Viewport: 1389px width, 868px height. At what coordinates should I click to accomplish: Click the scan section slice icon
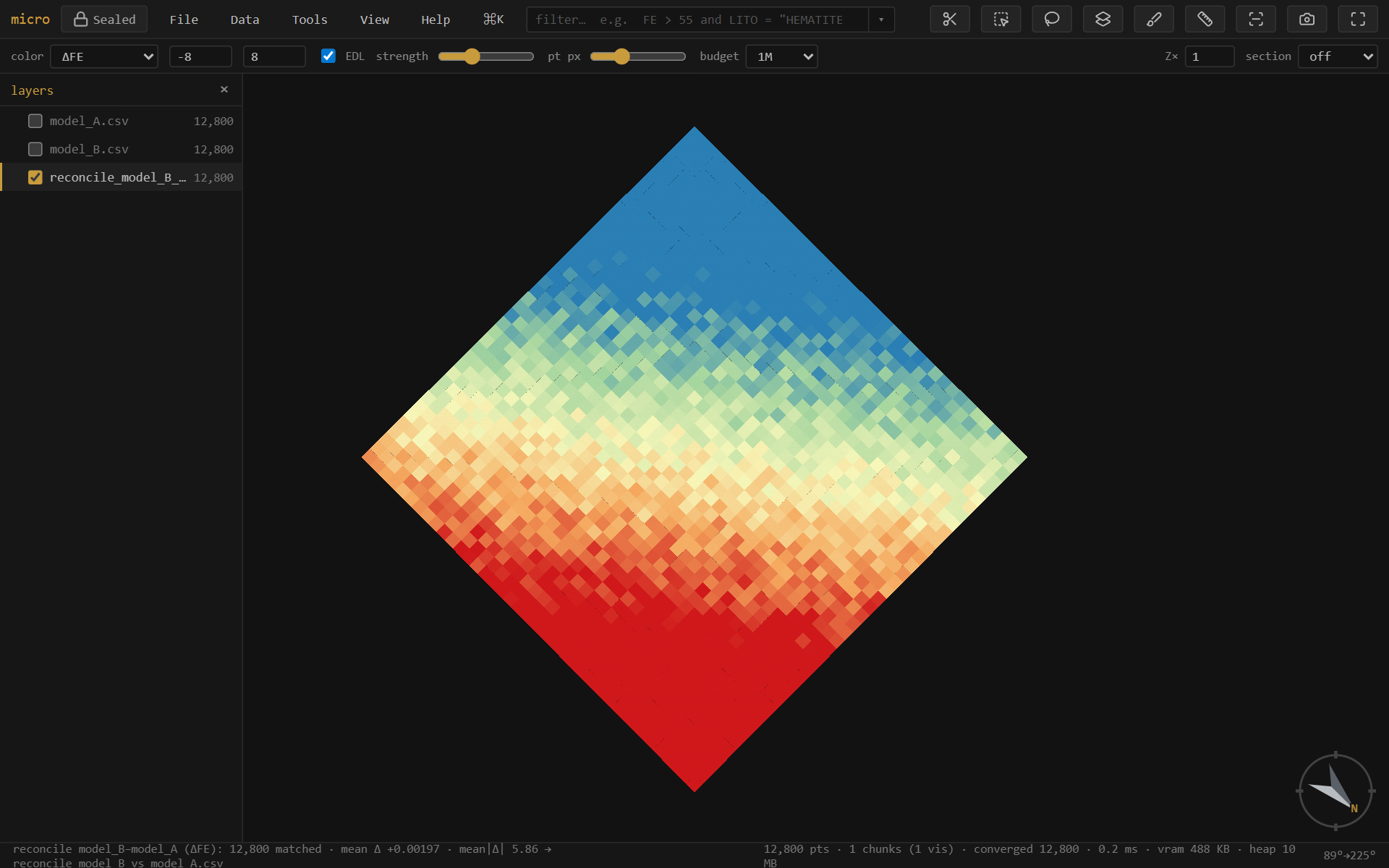point(1256,20)
